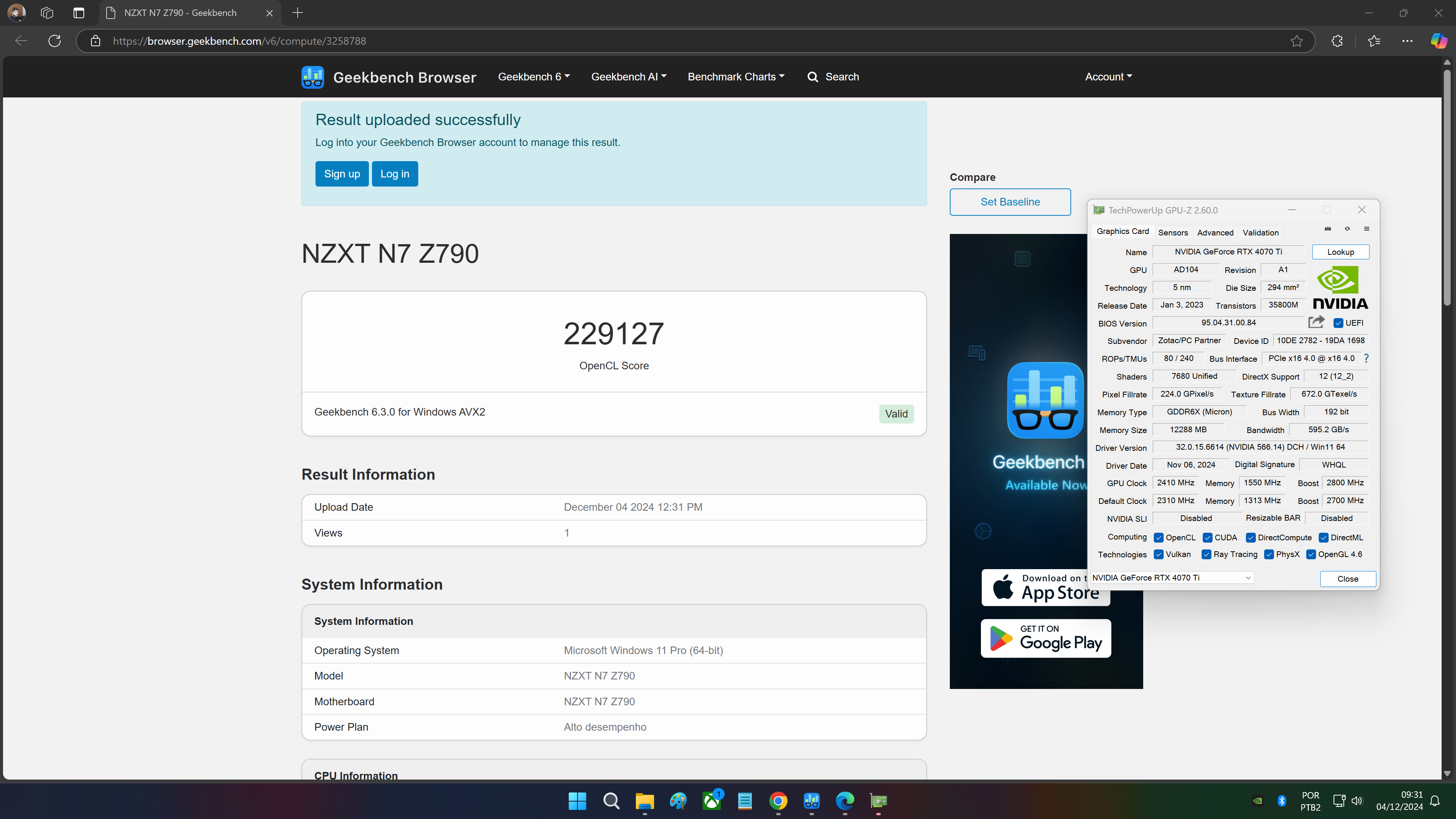Toggle the DirectML checkbox

pyautogui.click(x=1324, y=538)
